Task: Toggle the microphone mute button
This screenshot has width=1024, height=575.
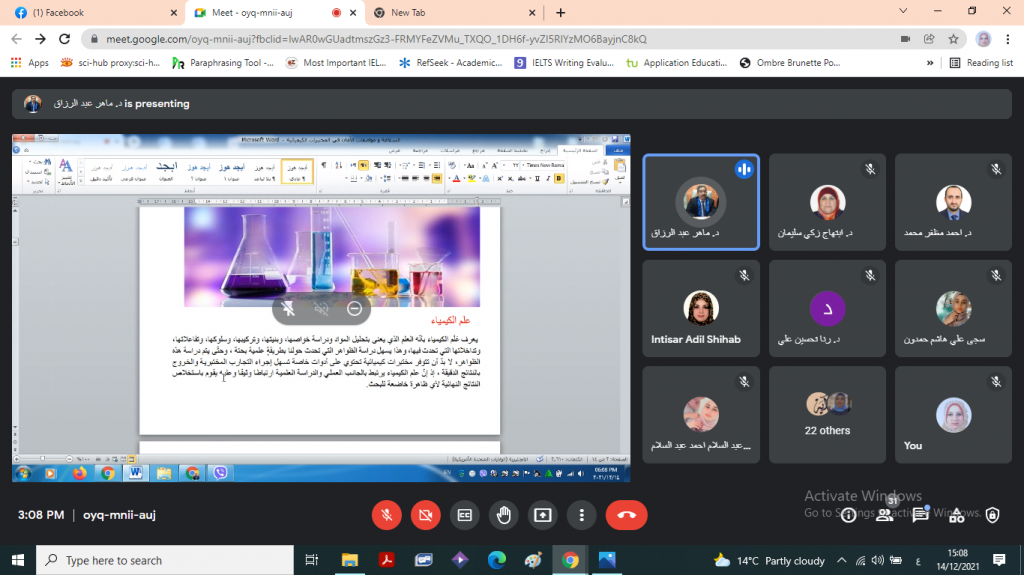Action: [386, 515]
